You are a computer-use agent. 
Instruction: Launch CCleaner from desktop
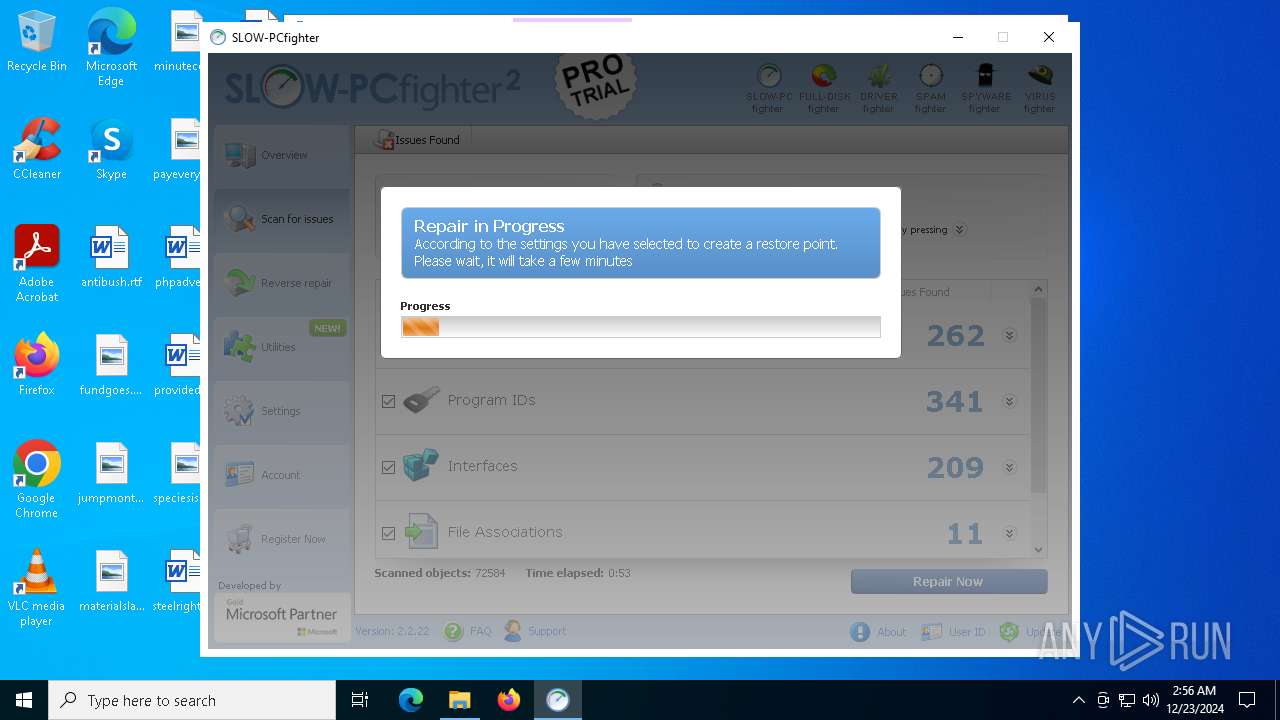click(37, 149)
